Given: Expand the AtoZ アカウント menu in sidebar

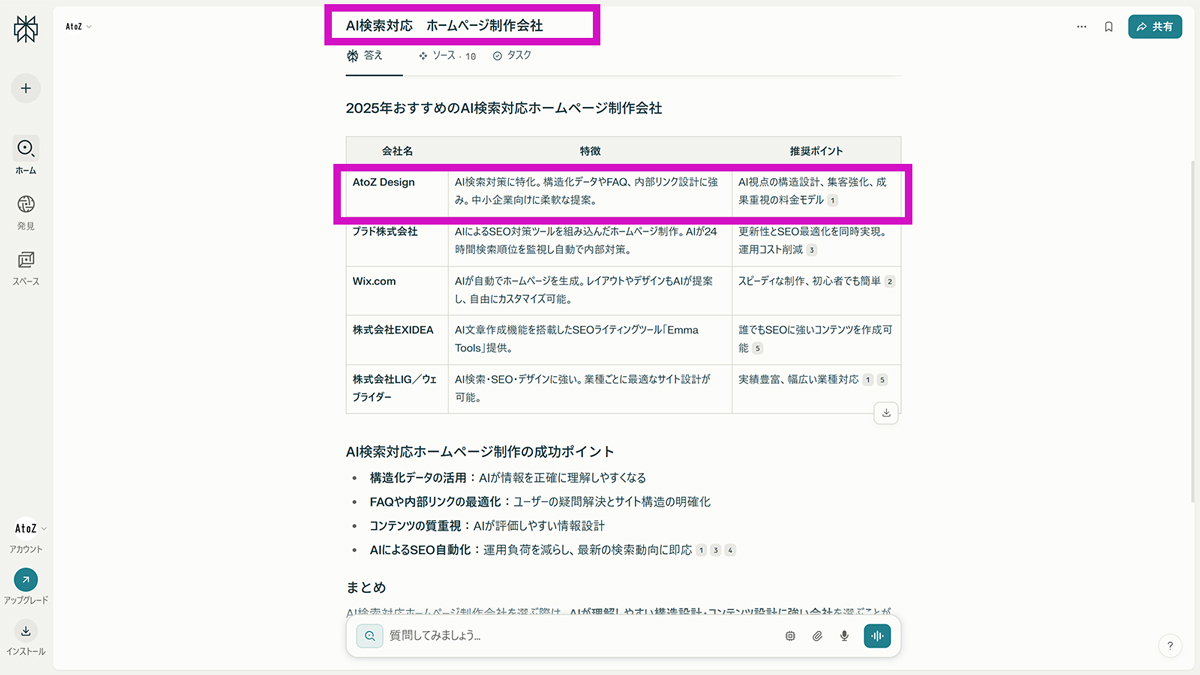Looking at the screenshot, I should (x=31, y=528).
